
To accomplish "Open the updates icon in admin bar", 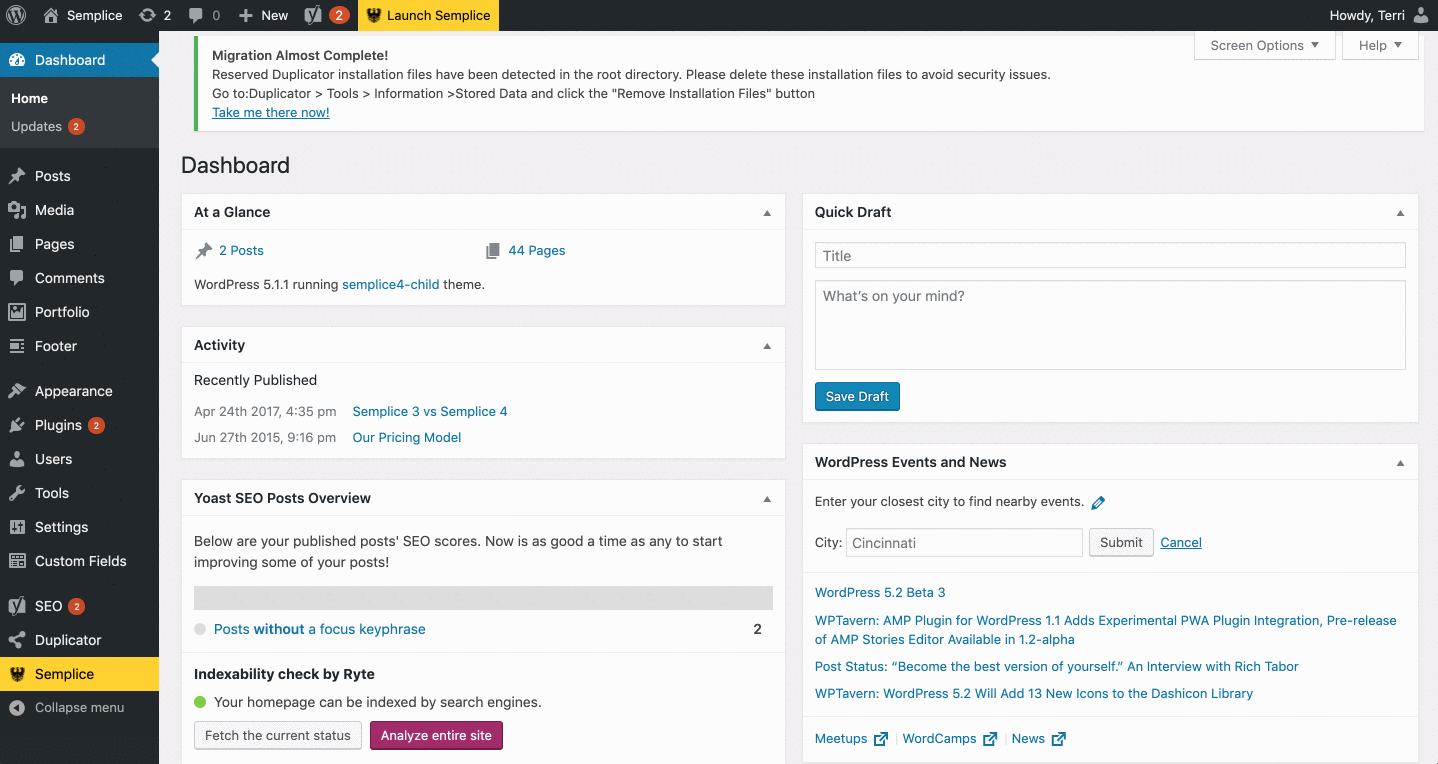I will point(147,15).
